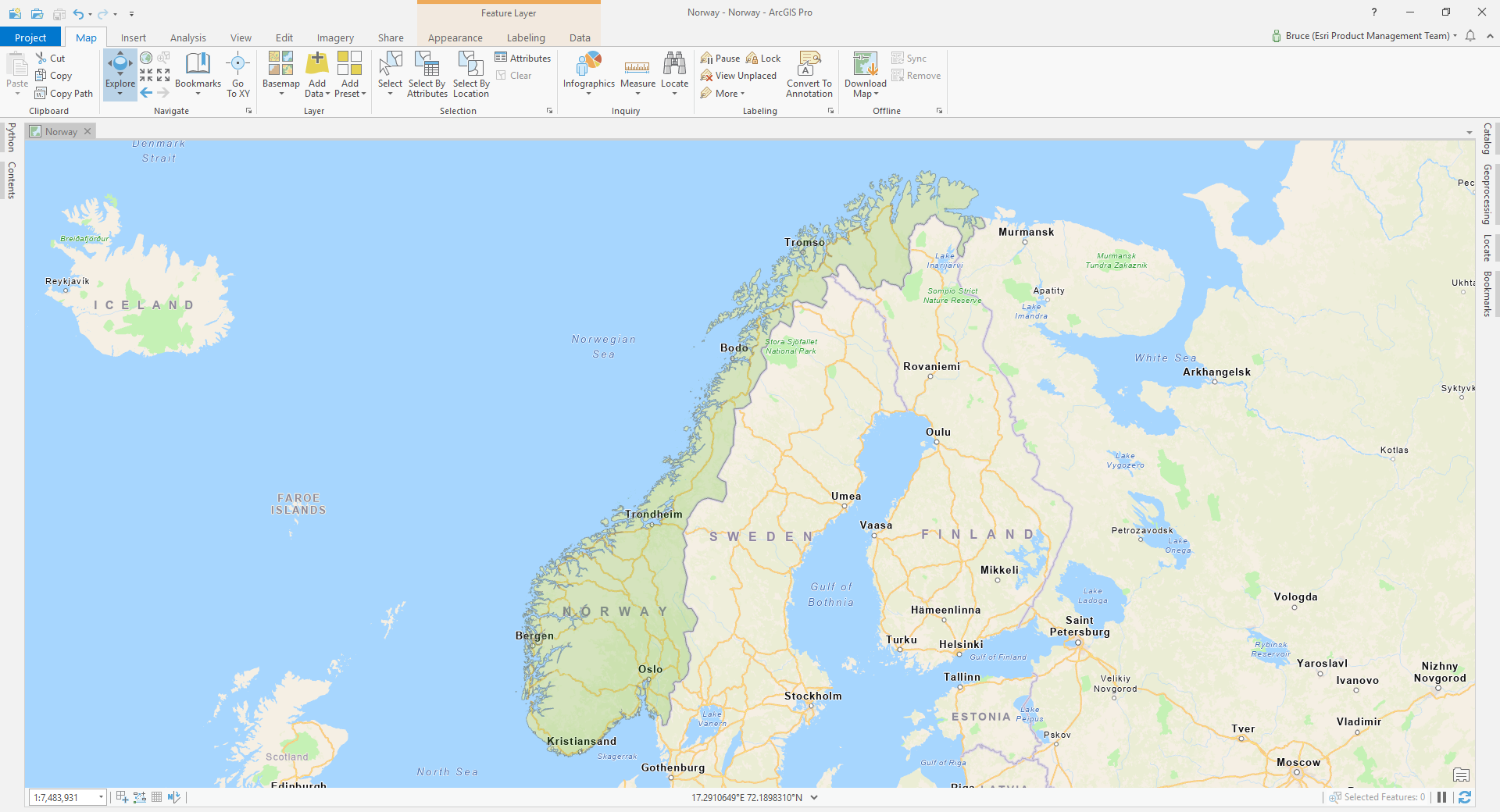
Task: Pause drawing of the map
Action: 1442,797
